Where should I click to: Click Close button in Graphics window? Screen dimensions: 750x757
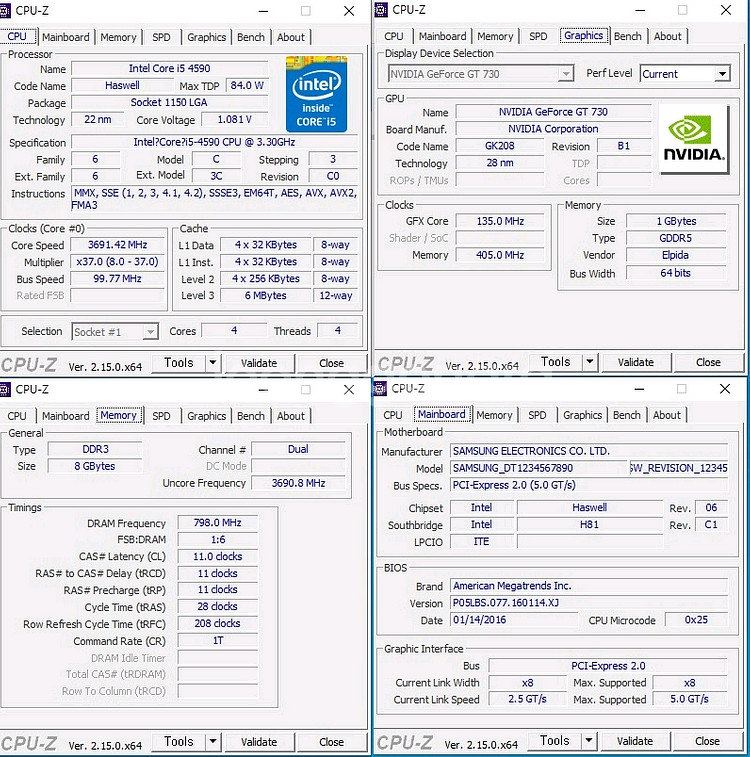[708, 362]
